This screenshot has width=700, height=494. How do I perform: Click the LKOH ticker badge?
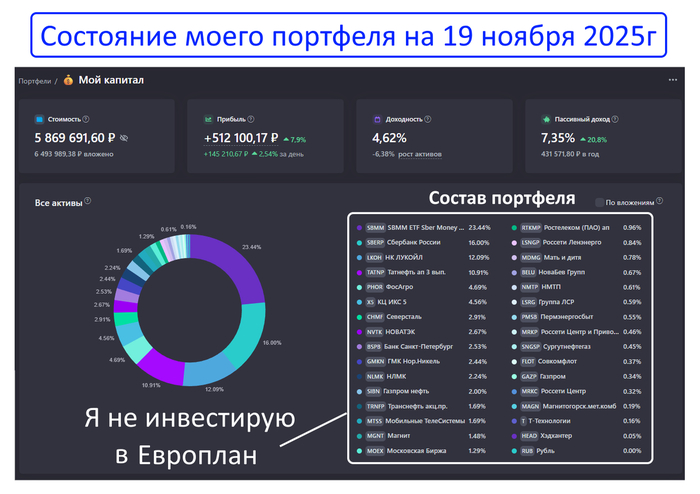(374, 258)
